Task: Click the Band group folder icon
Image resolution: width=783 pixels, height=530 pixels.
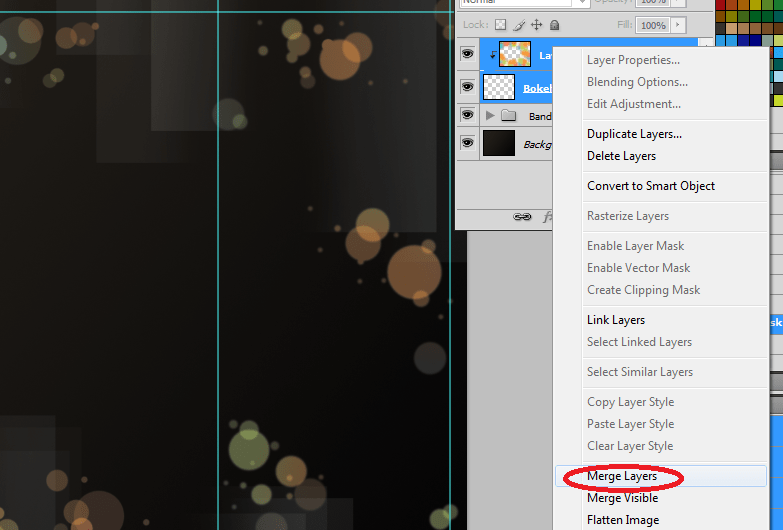Action: coord(509,116)
